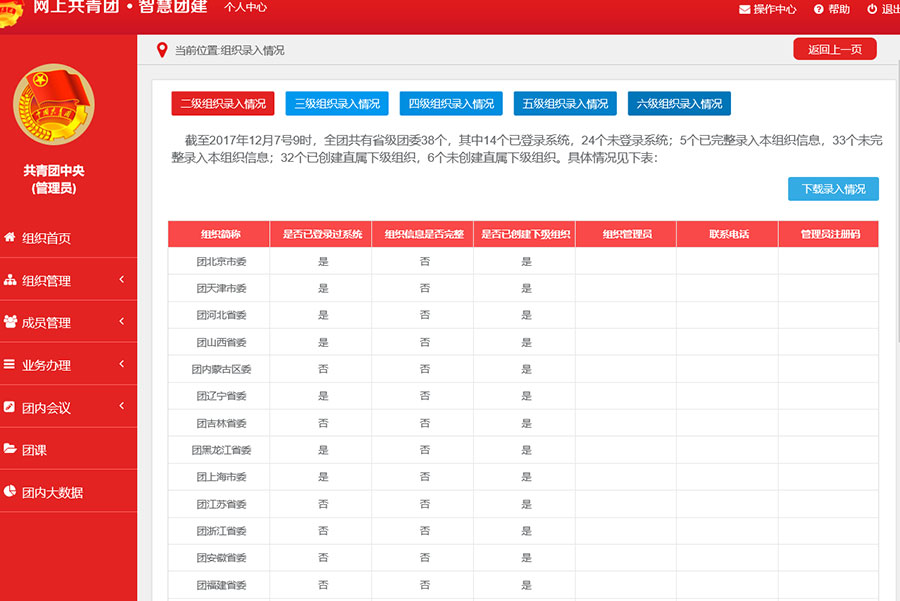The image size is (900, 601).
Task: Expand the 组织管理 submenu chevron
Action: click(121, 280)
